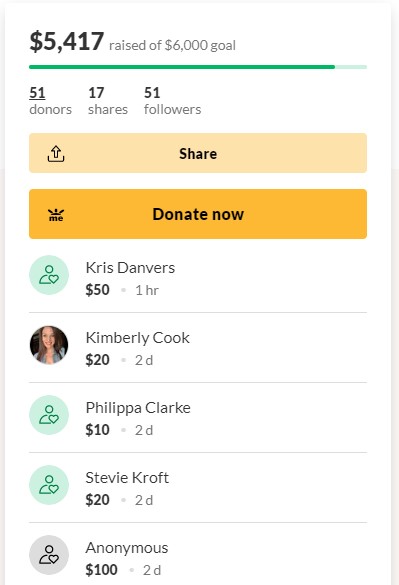Click the share upload icon
Viewport: 399px width, 585px height.
(56, 153)
